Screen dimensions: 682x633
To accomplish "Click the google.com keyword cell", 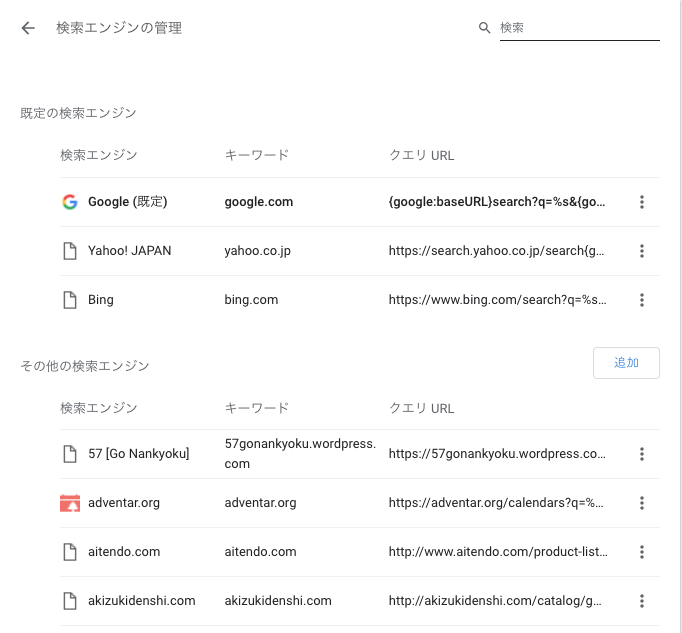I will point(259,202).
